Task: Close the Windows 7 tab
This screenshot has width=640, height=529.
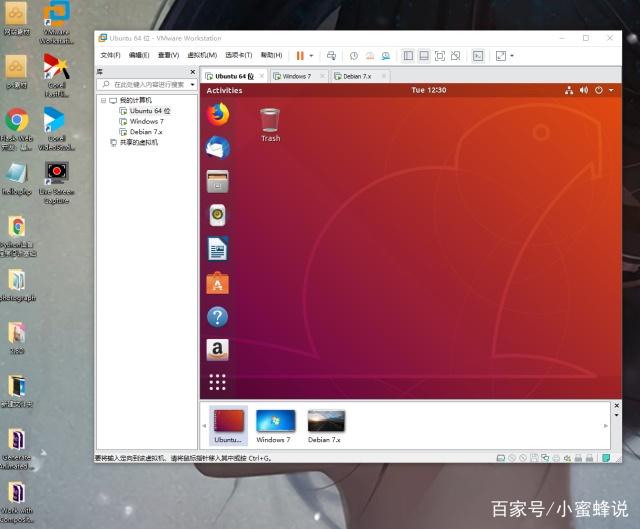Action: [322, 76]
